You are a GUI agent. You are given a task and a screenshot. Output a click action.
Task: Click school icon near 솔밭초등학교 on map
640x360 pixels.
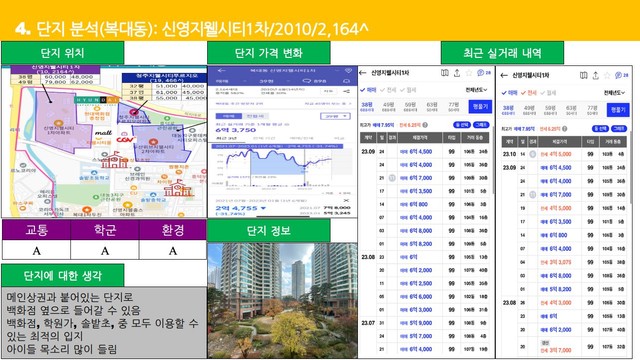tap(114, 160)
